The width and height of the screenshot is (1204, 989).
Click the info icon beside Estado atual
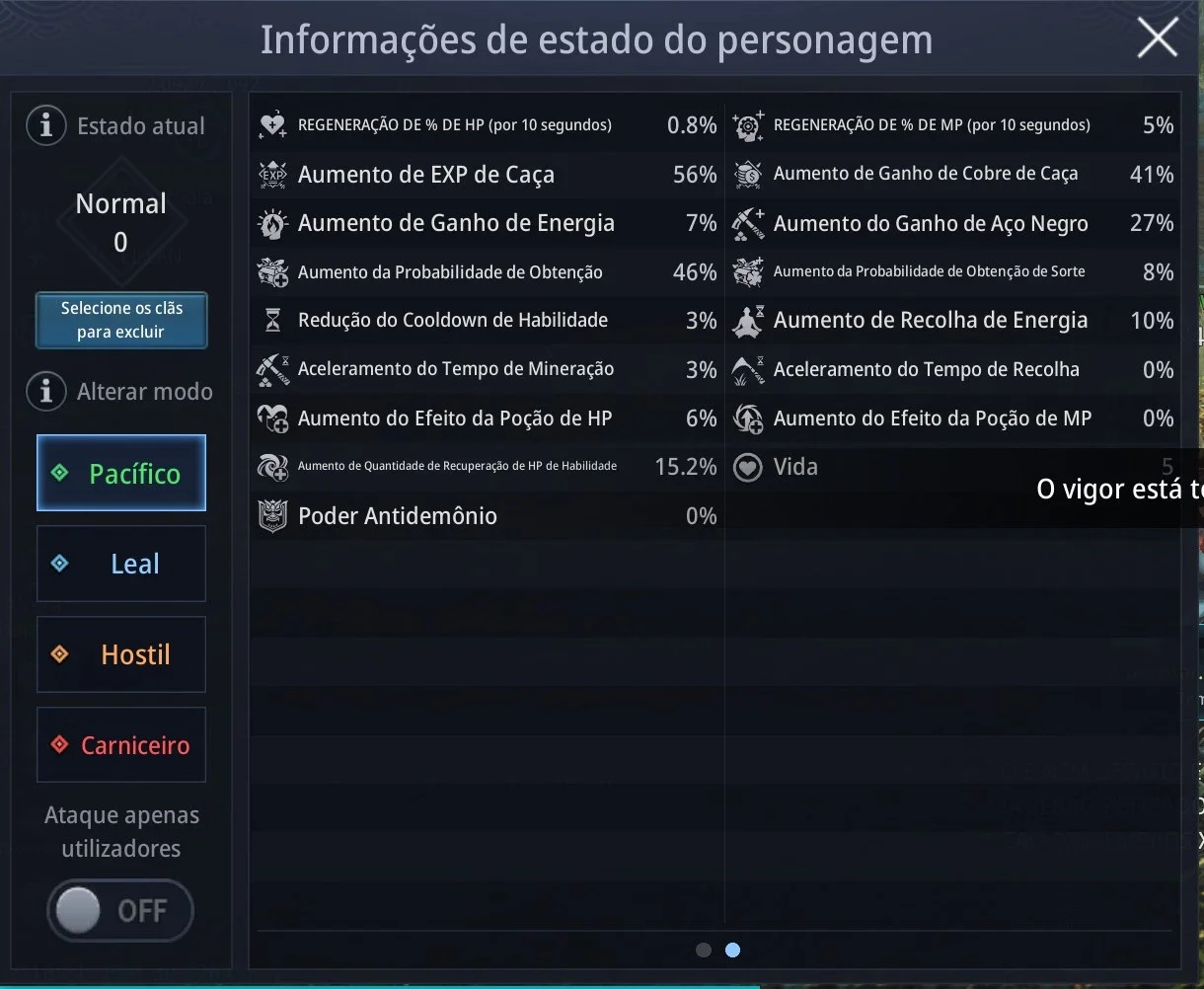[x=46, y=126]
